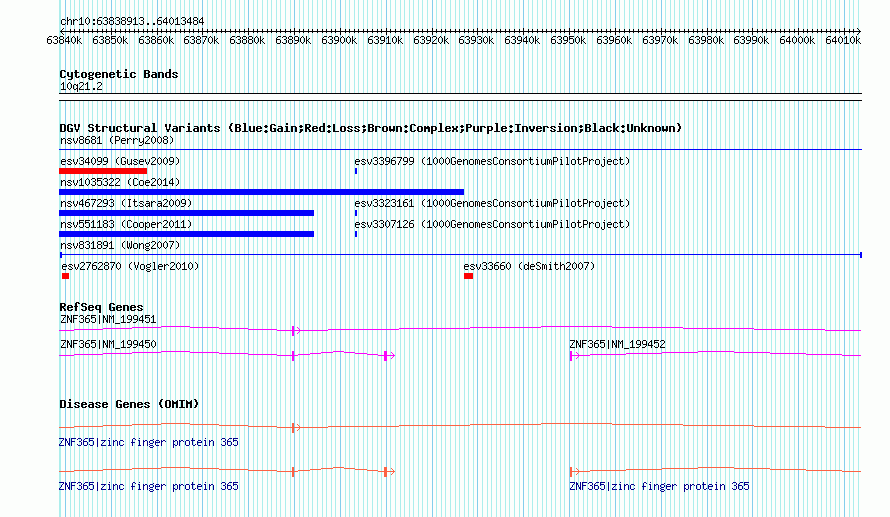This screenshot has height=517, width=890.
Task: Select the esv3307126 small blue variant marker
Action: click(x=356, y=234)
